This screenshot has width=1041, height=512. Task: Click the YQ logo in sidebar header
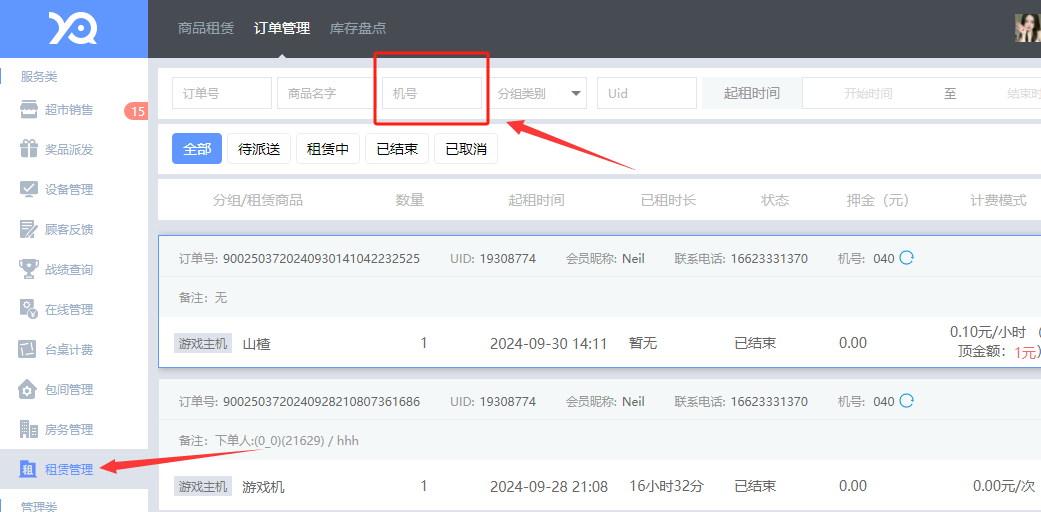tap(73, 29)
